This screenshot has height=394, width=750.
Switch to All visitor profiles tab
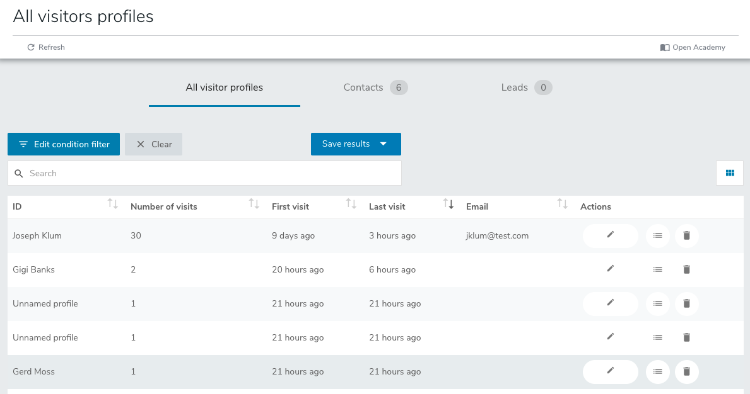224,88
